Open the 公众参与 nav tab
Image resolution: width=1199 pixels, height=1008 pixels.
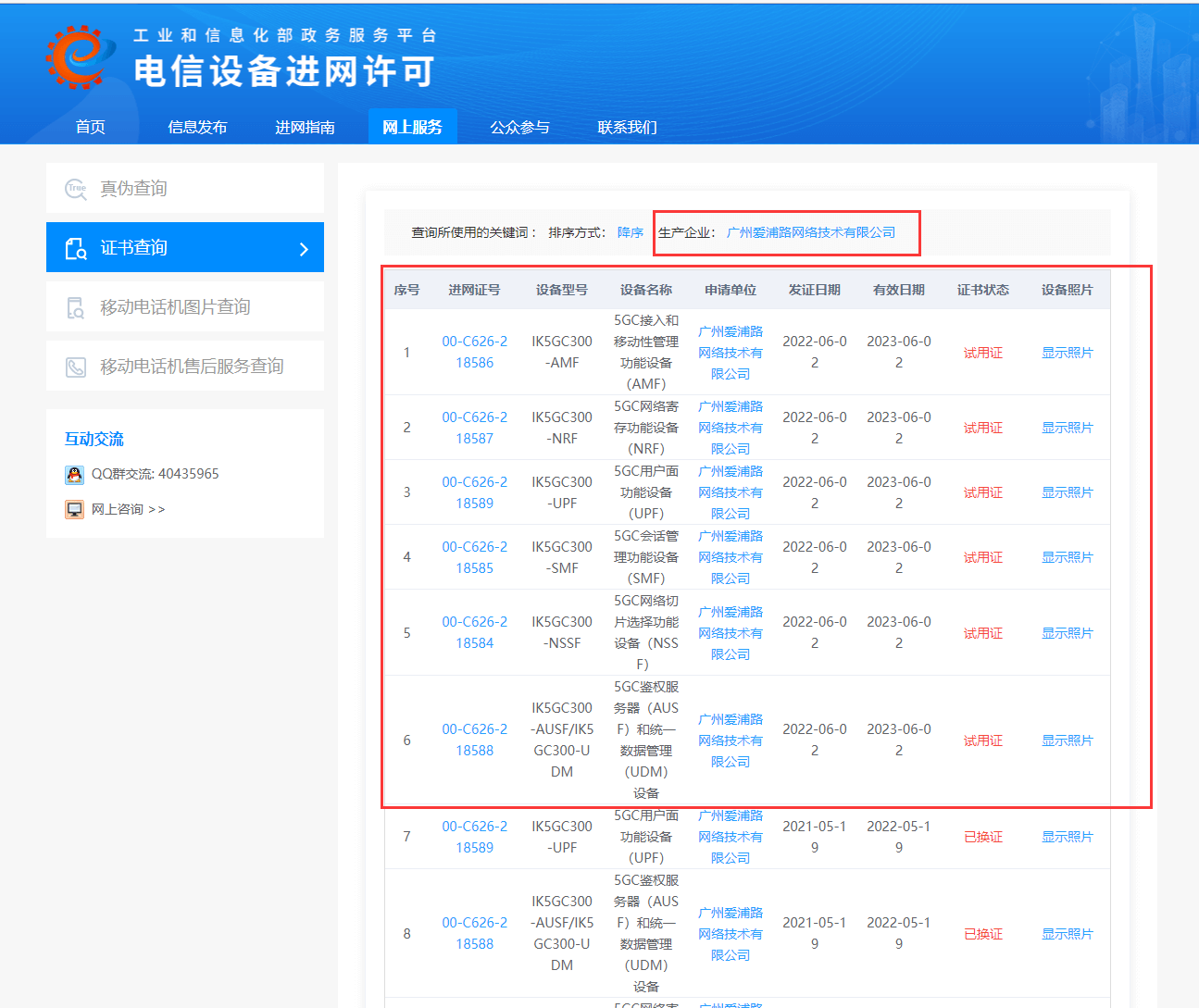(519, 127)
